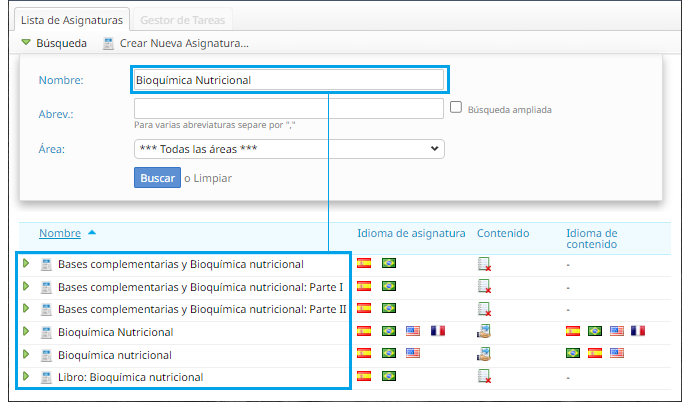
Task: Click the Limpiar link
Action: click(x=213, y=178)
